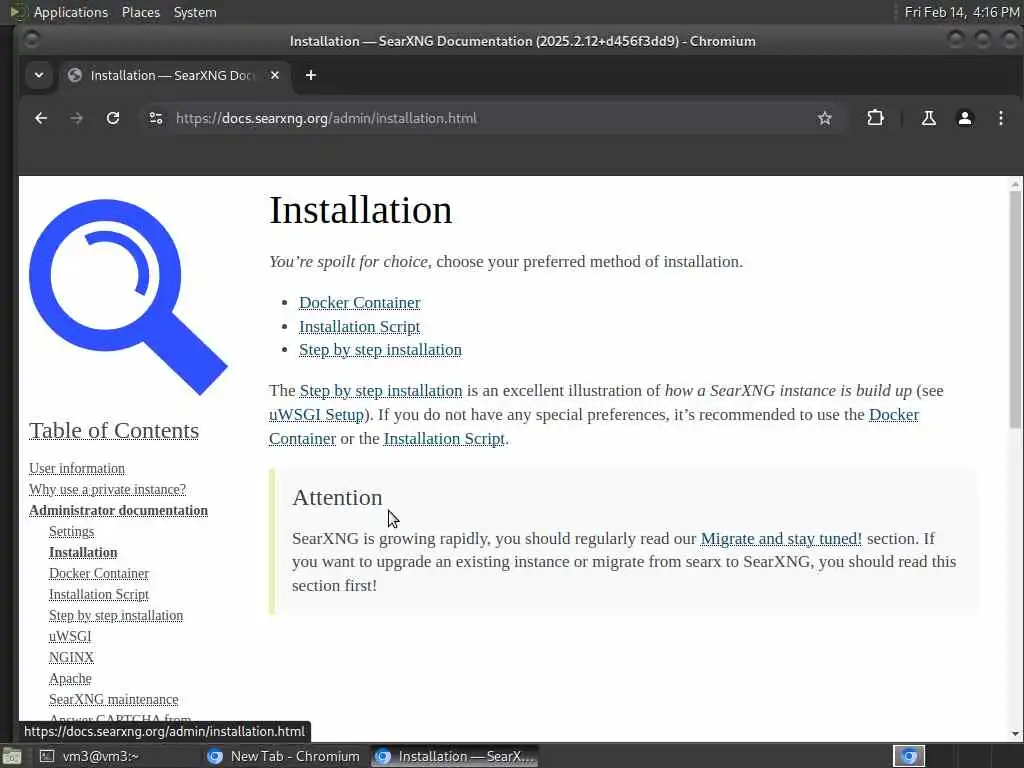Open the Table of Contents heading link

point(114,431)
